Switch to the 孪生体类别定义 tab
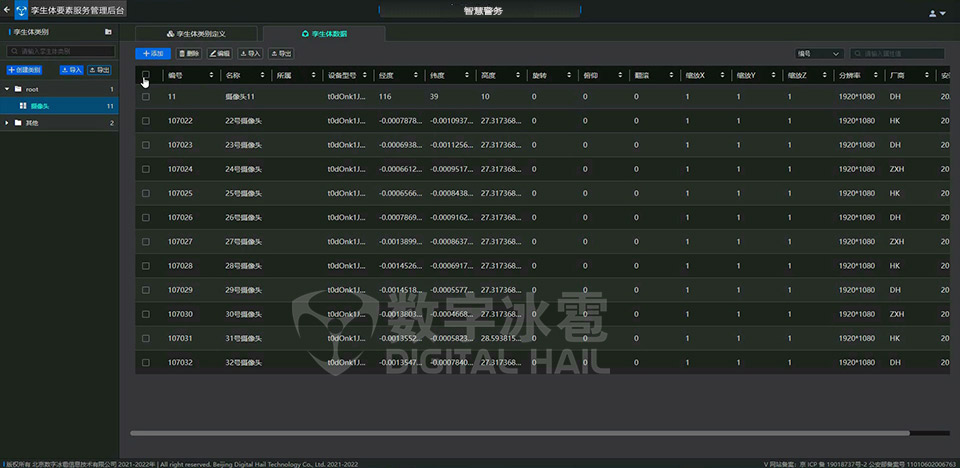The image size is (960, 468). [x=196, y=34]
